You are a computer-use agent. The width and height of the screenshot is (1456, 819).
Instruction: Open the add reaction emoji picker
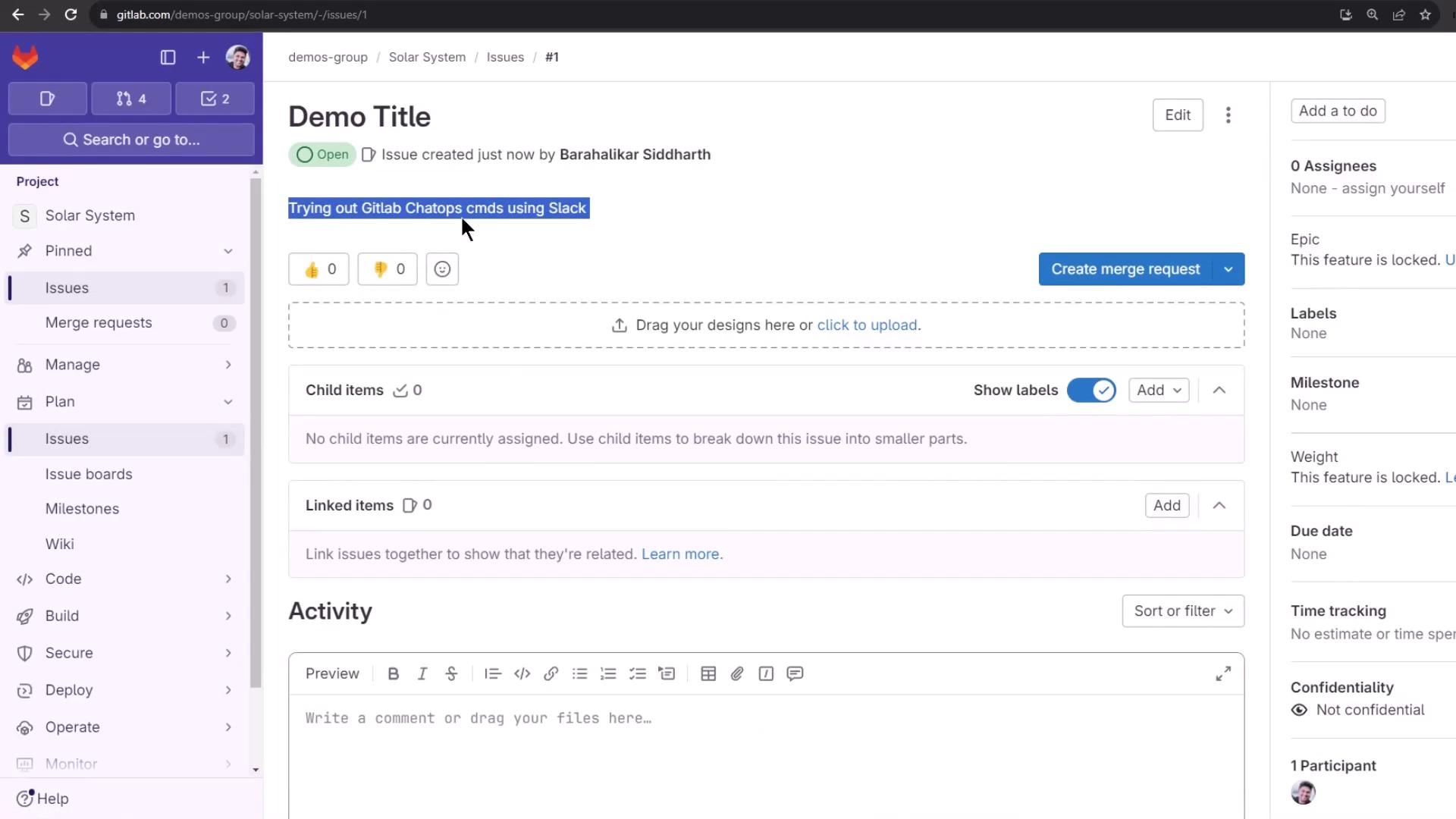pyautogui.click(x=442, y=269)
